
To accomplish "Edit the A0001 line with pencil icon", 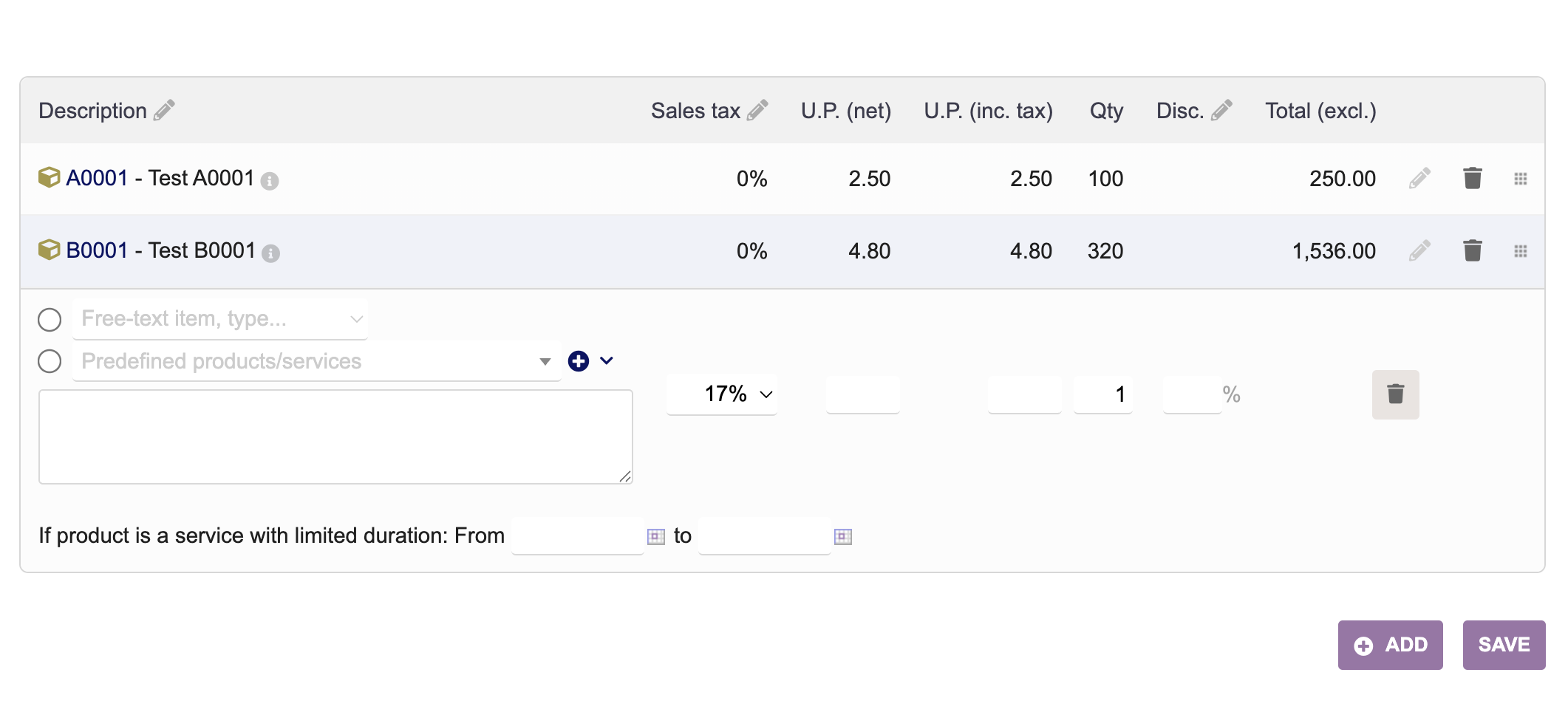I will click(x=1419, y=178).
